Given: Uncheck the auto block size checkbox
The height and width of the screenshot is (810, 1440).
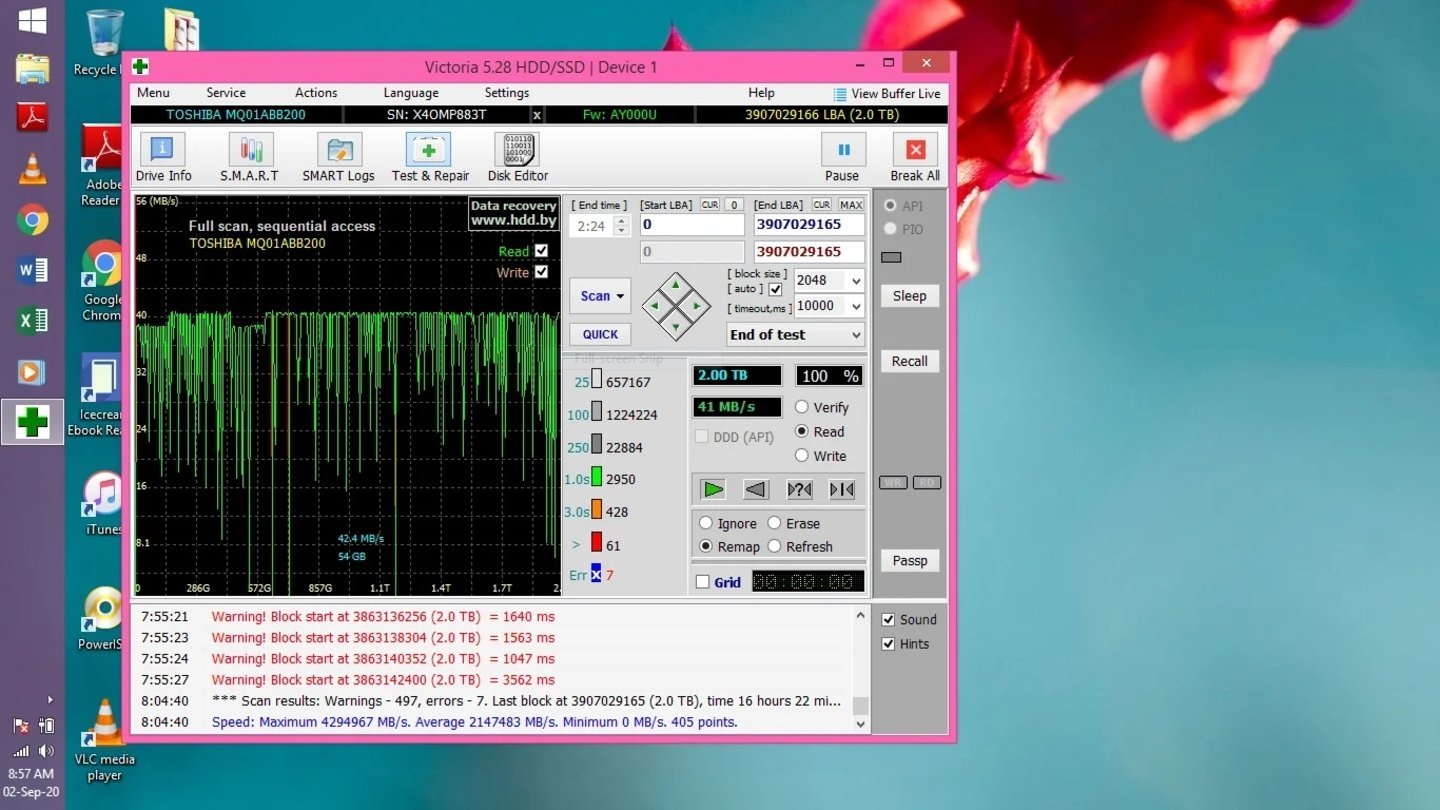Looking at the screenshot, I should click(x=775, y=289).
